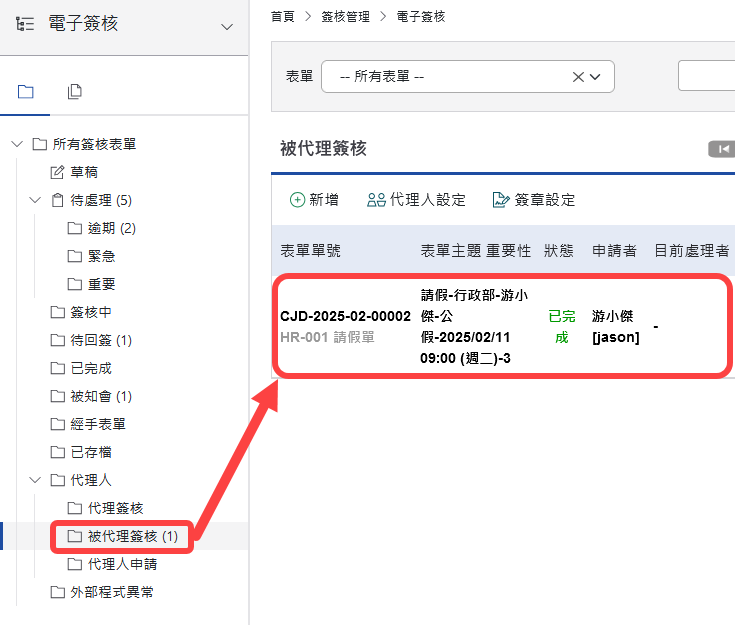Jump to first page button

(x=722, y=149)
